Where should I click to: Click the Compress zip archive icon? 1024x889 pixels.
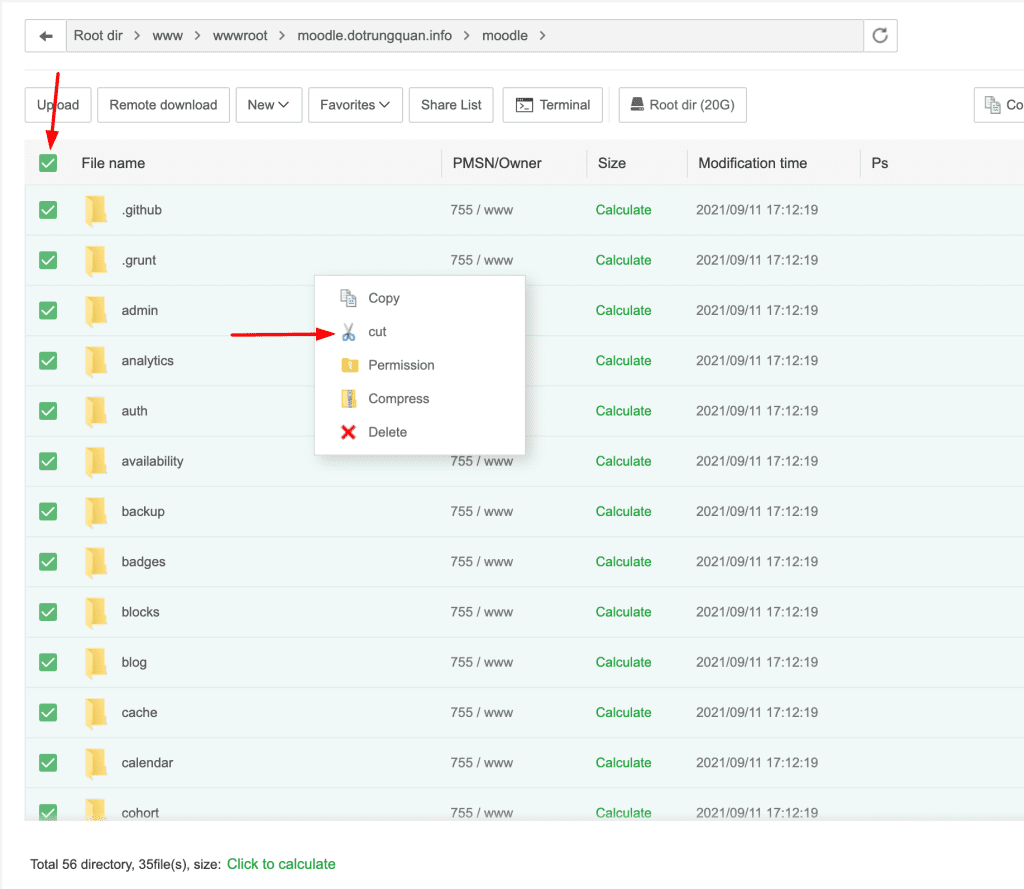coord(348,399)
